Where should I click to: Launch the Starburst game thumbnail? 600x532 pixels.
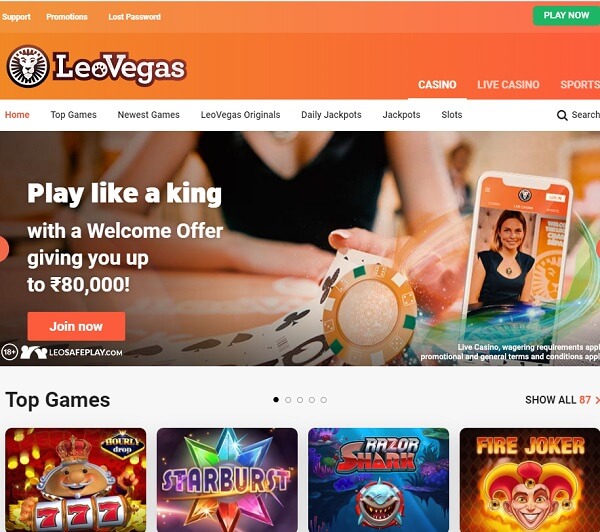coord(227,480)
